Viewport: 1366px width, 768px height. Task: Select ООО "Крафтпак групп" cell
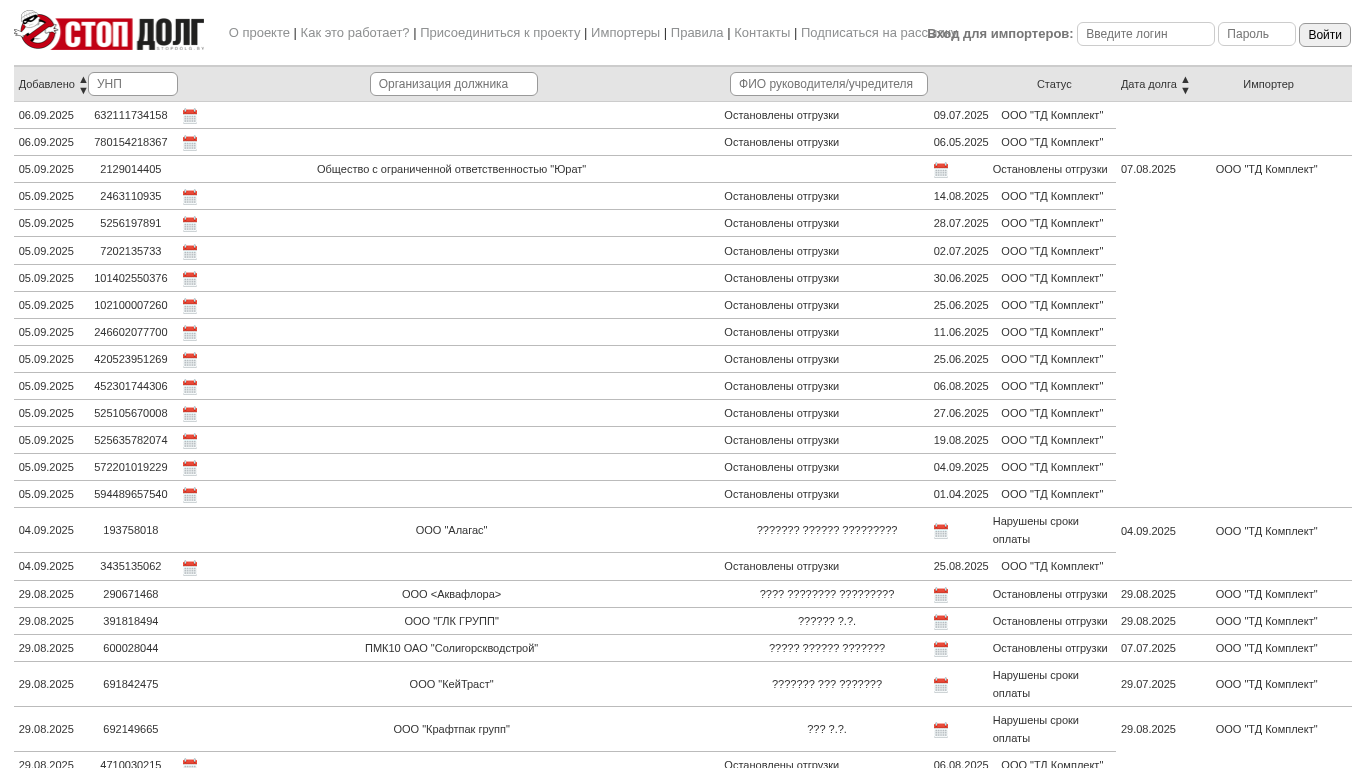pyautogui.click(x=452, y=729)
